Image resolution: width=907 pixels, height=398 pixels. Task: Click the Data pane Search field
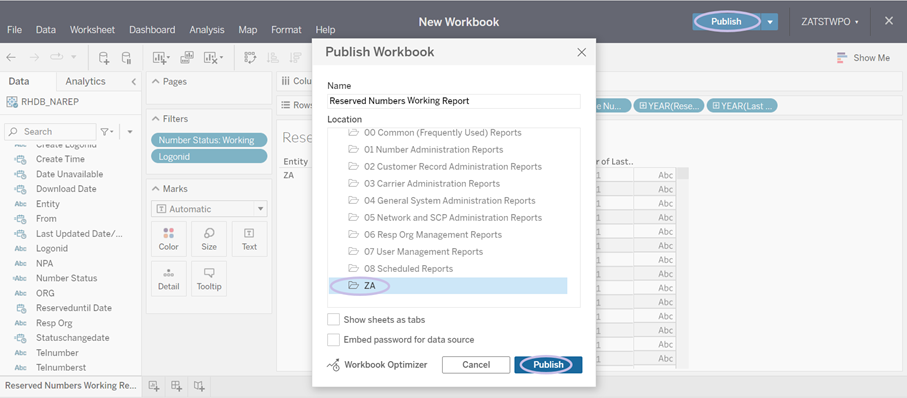[50, 131]
